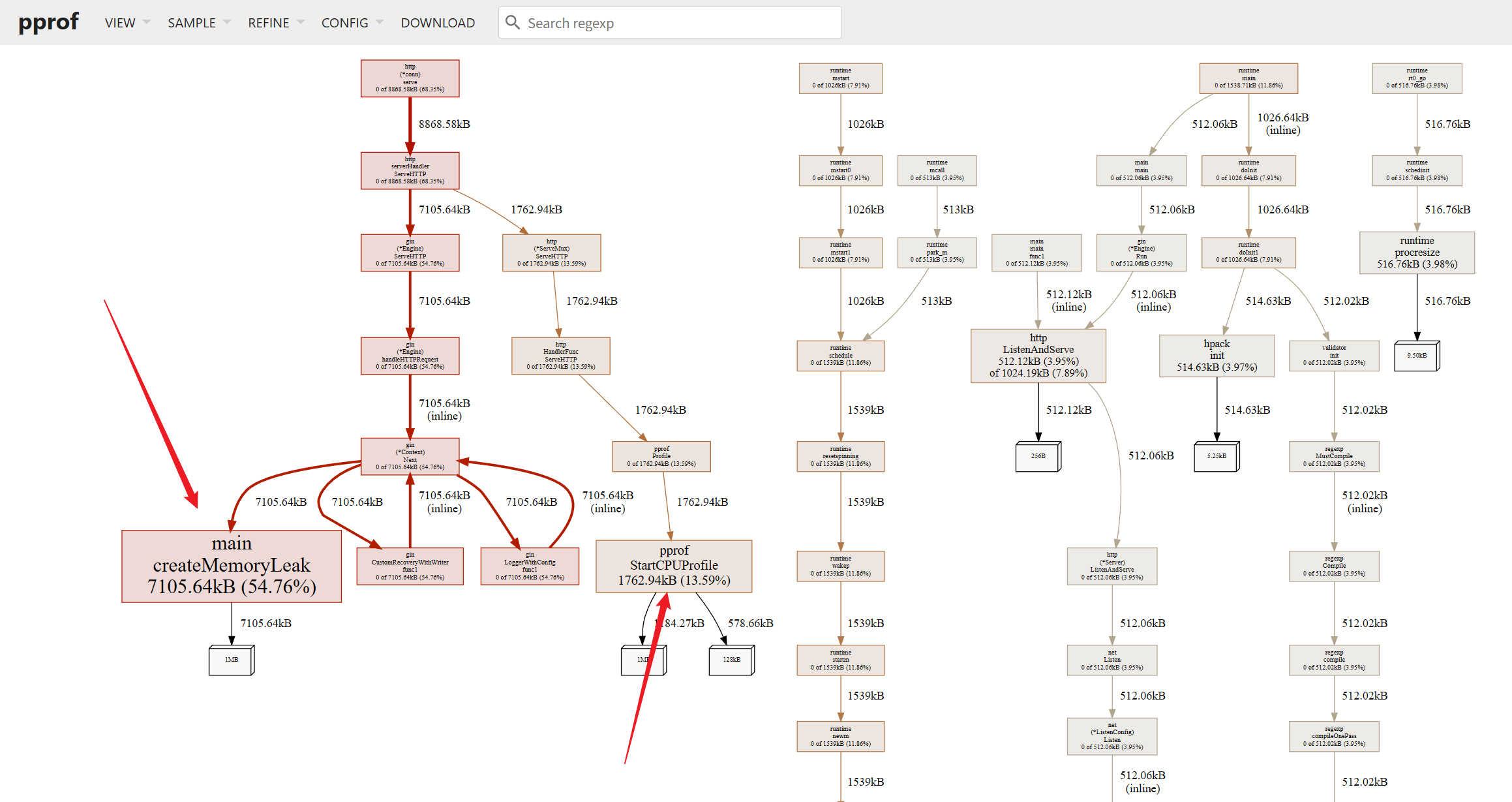Select the main createMemoryLeak node
Viewport: 1512px width, 802px height.
[x=232, y=565]
